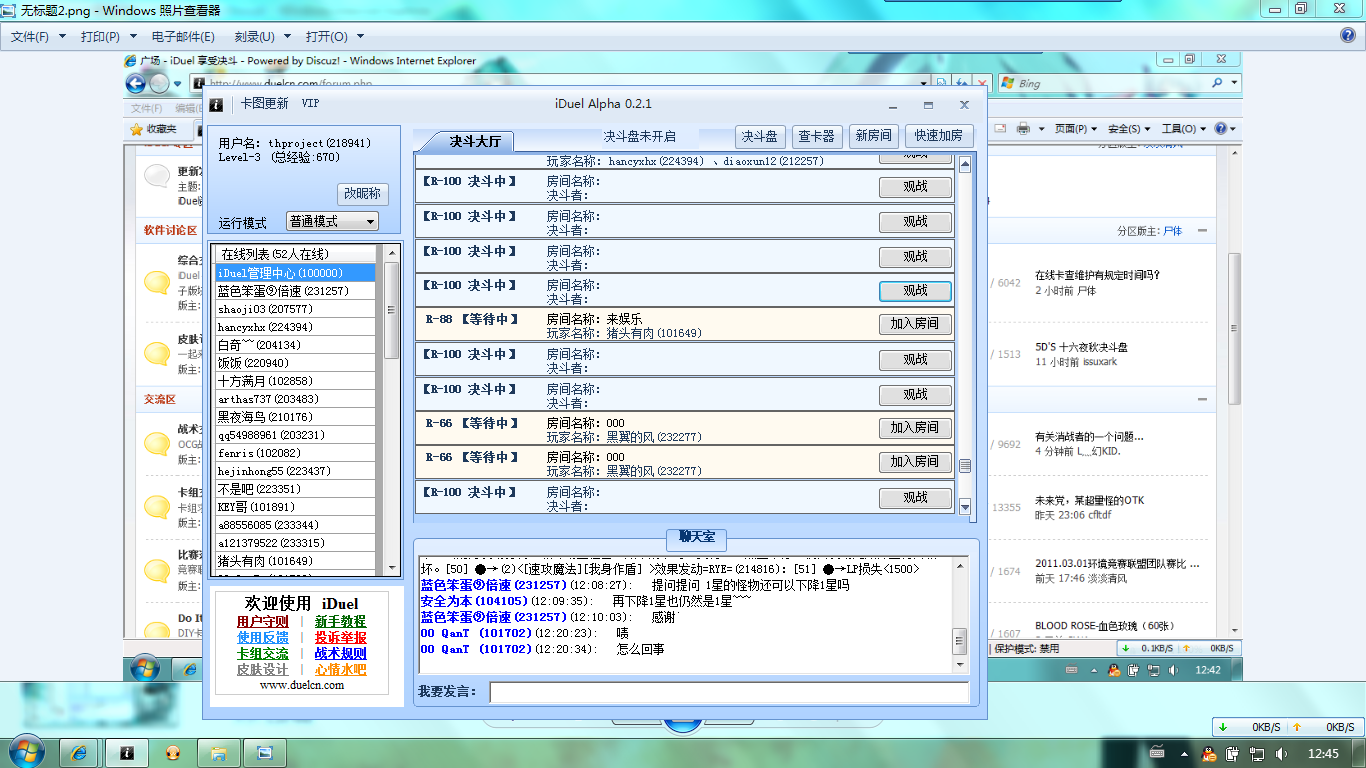Click room list scrollbar up arrow
The width and height of the screenshot is (1366, 768).
965,166
